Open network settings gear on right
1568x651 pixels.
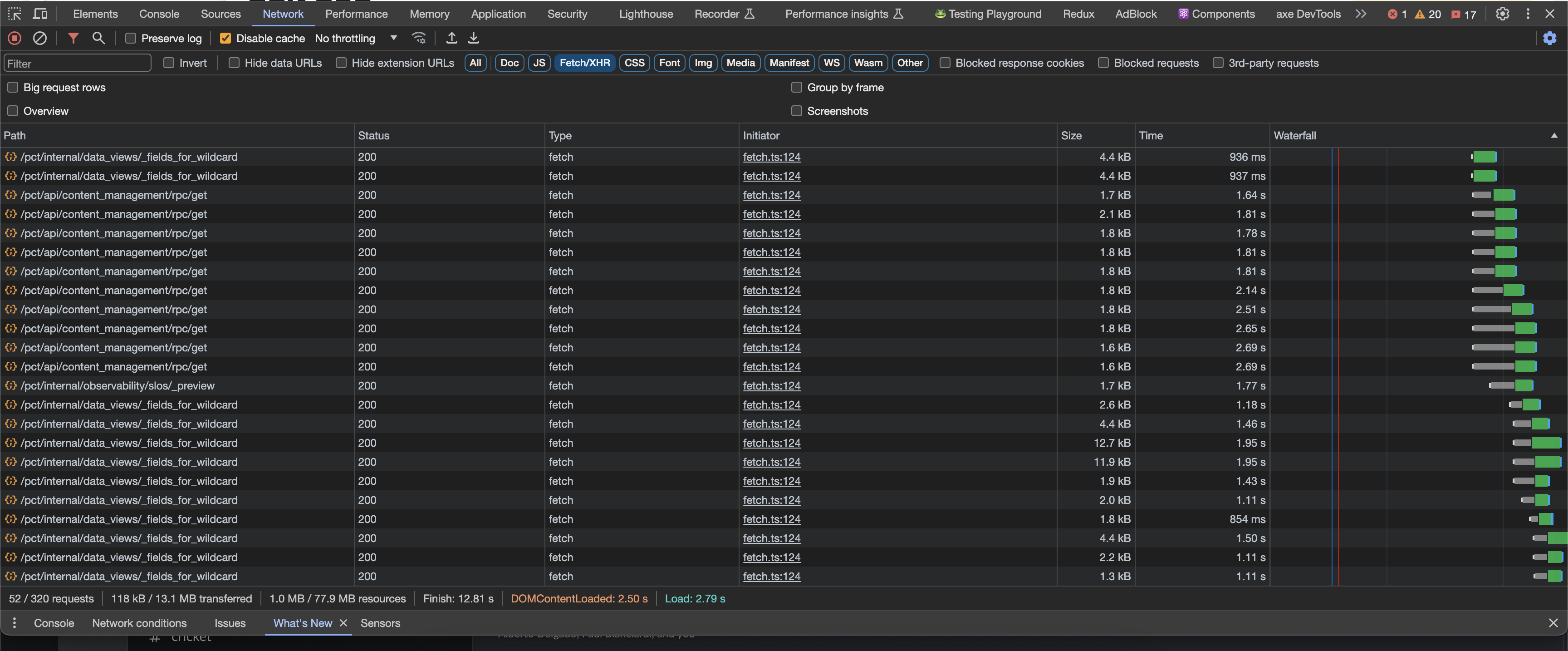pyautogui.click(x=1550, y=38)
